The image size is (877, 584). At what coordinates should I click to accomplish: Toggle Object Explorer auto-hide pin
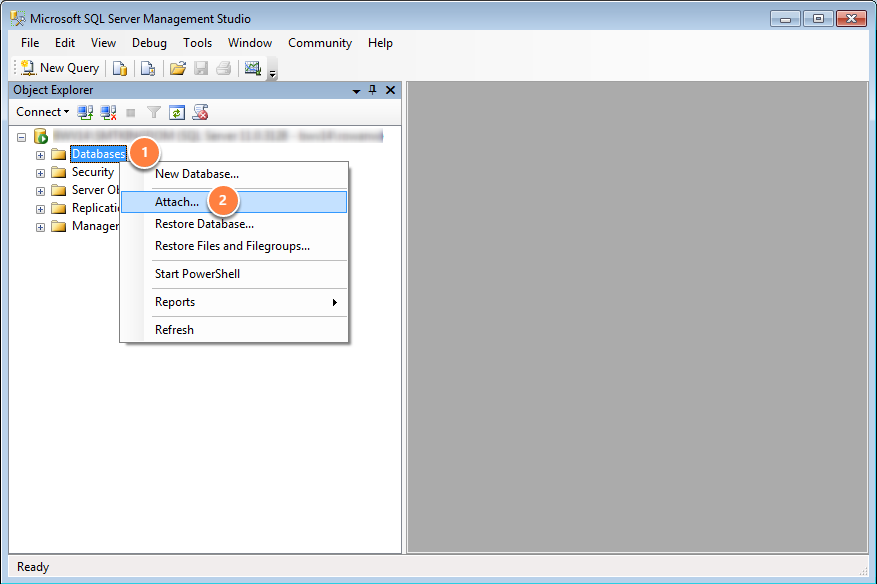(x=373, y=90)
